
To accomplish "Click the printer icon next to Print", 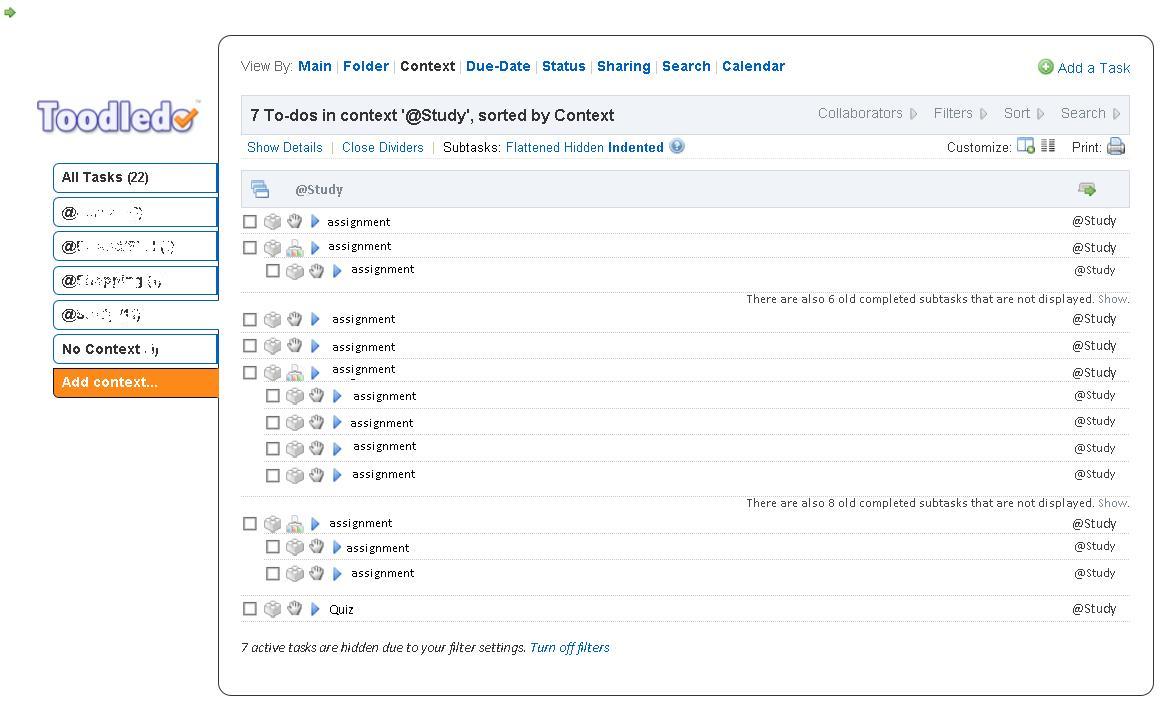I will click(1116, 147).
